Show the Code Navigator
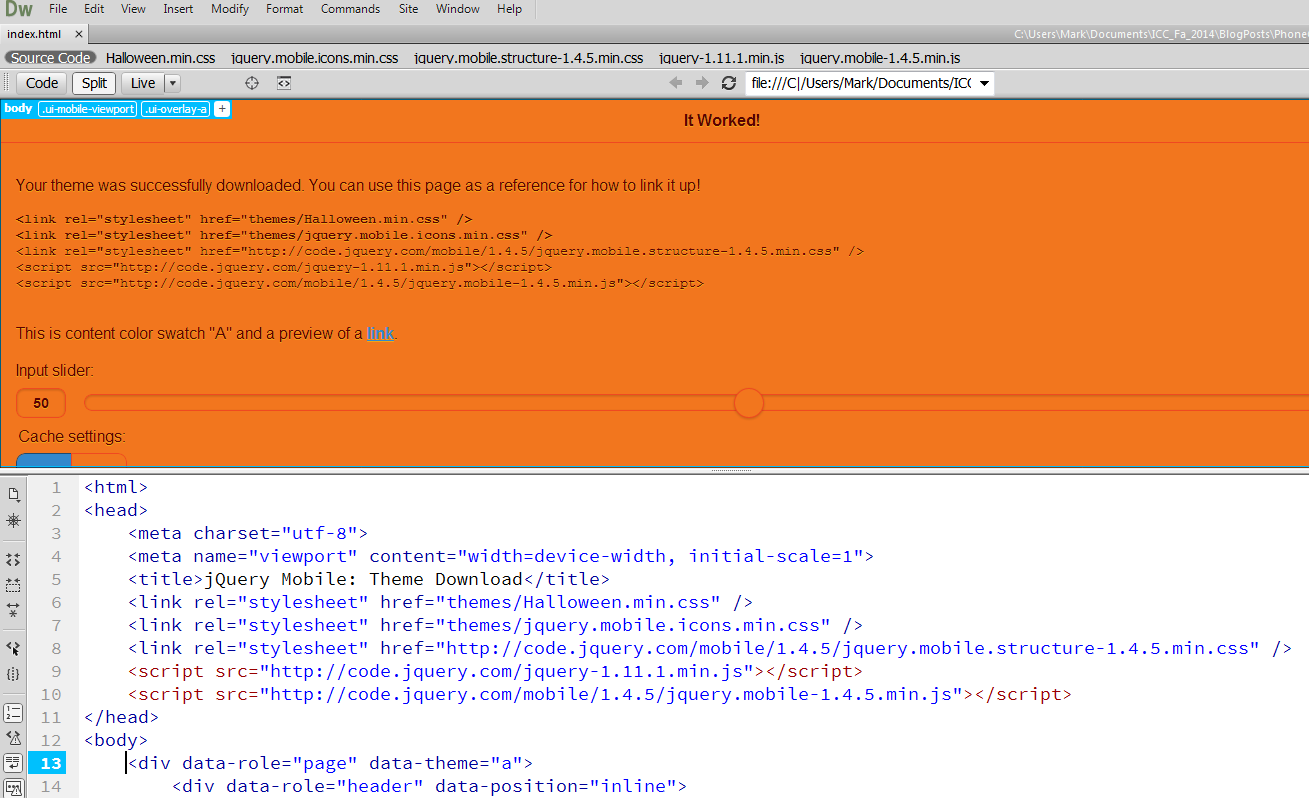Viewport: 1309px width, 798px height. tap(14, 521)
